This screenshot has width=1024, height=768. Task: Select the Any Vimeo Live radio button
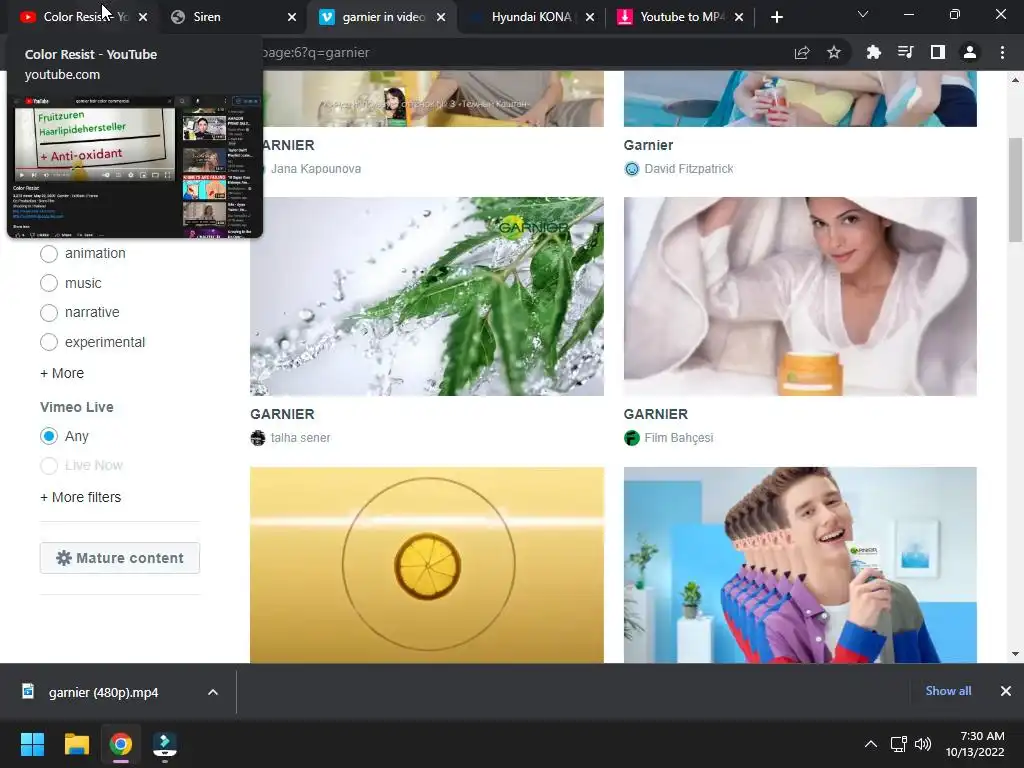(x=49, y=436)
